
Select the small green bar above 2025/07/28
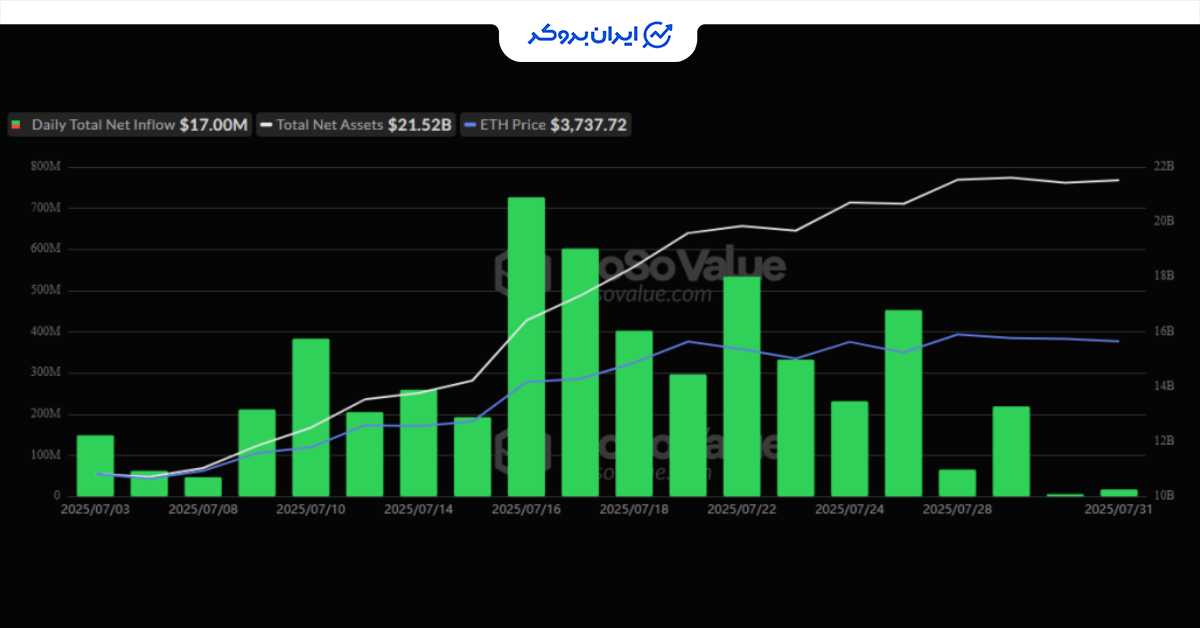[x=957, y=482]
